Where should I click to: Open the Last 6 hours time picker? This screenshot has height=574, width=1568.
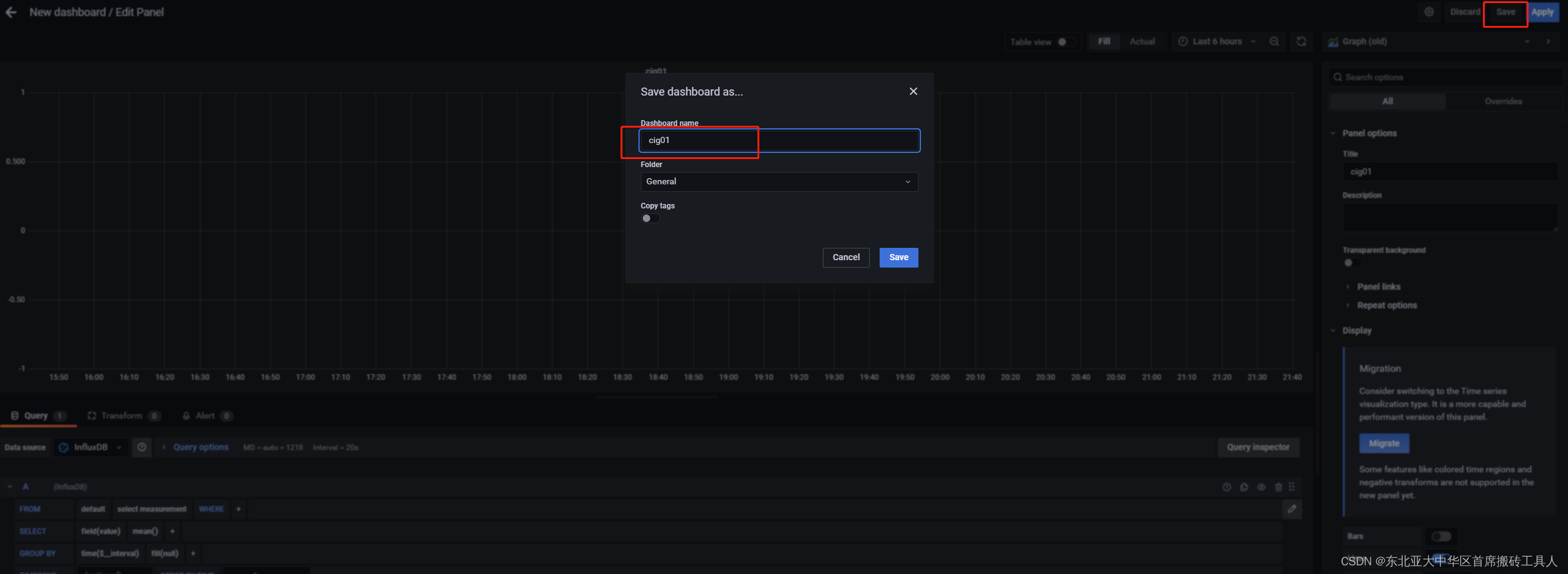1216,41
